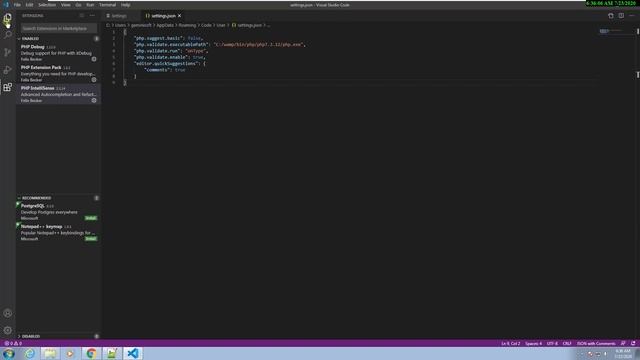Install the PostgreSQL extension

pos(91,218)
